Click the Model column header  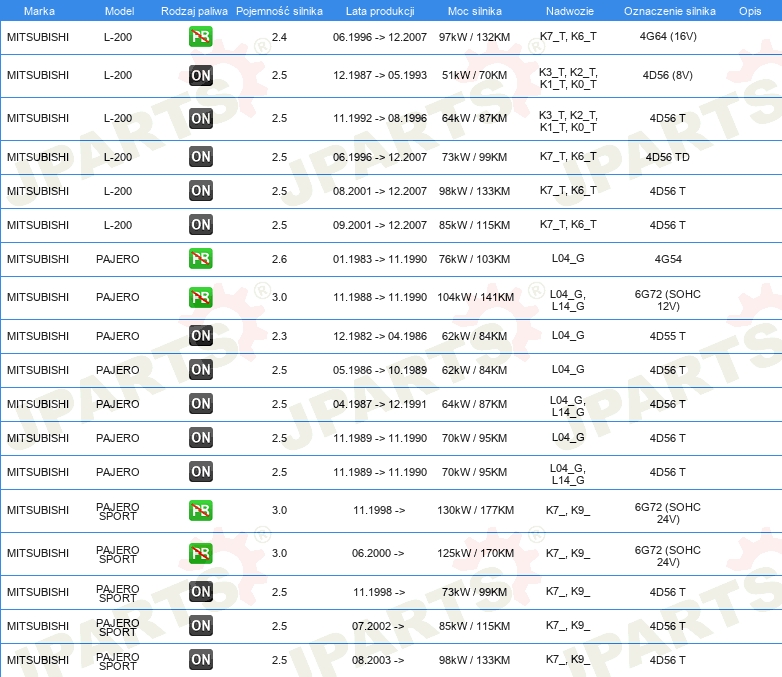click(x=119, y=11)
